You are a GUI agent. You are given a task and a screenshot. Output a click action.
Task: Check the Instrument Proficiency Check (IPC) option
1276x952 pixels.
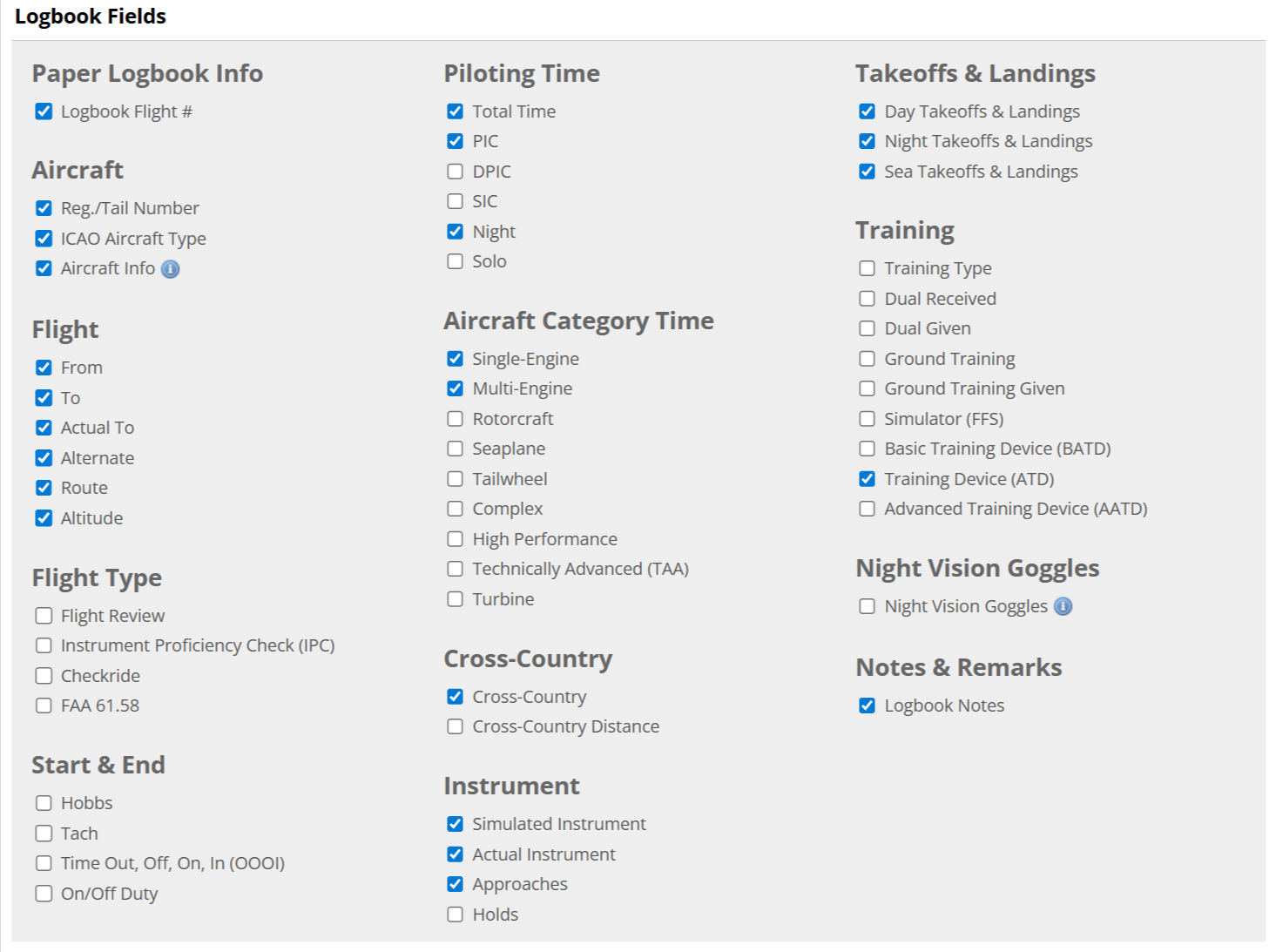coord(44,645)
